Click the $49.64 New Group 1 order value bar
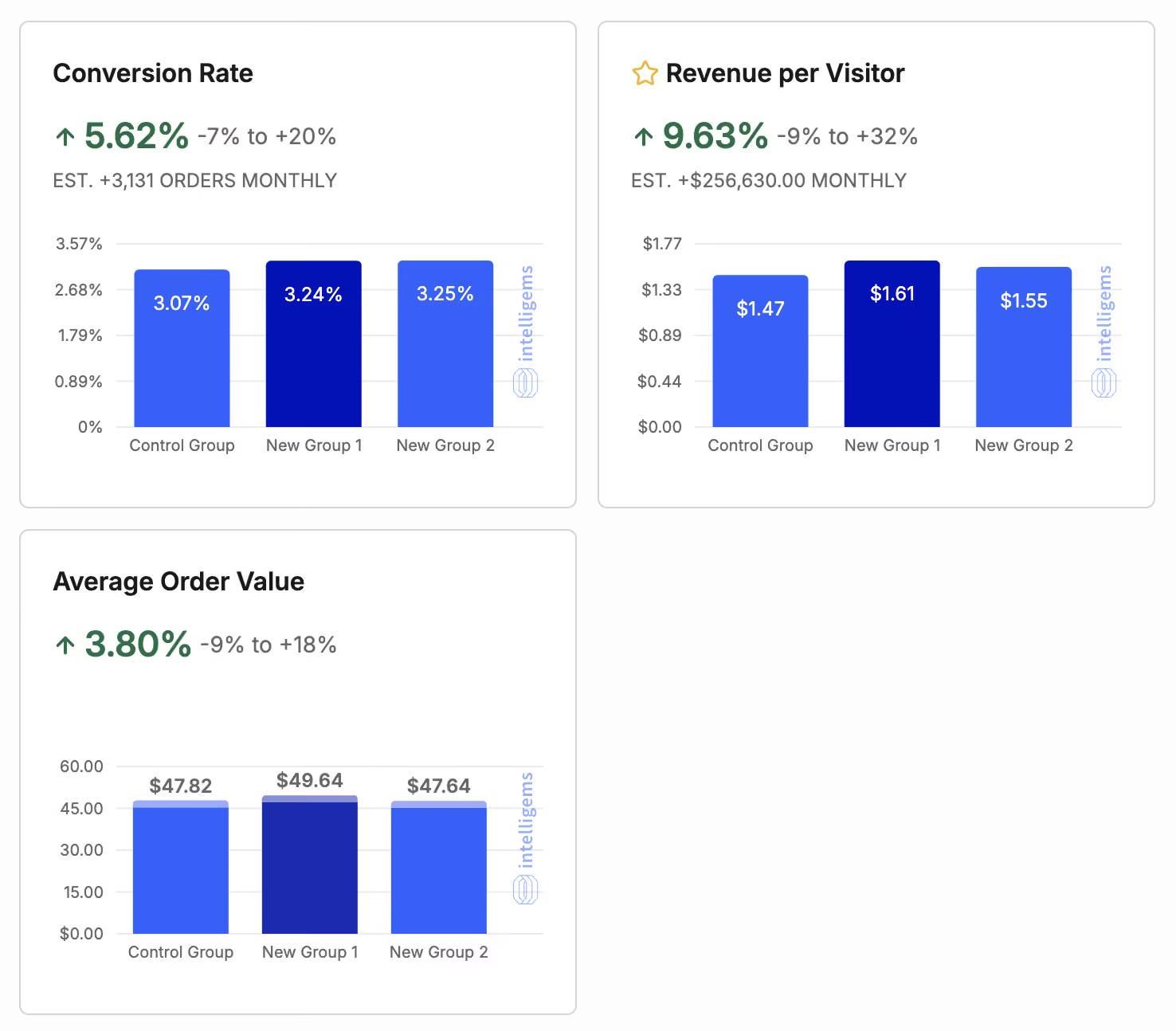Image resolution: width=1176 pixels, height=1031 pixels. pyautogui.click(x=310, y=864)
